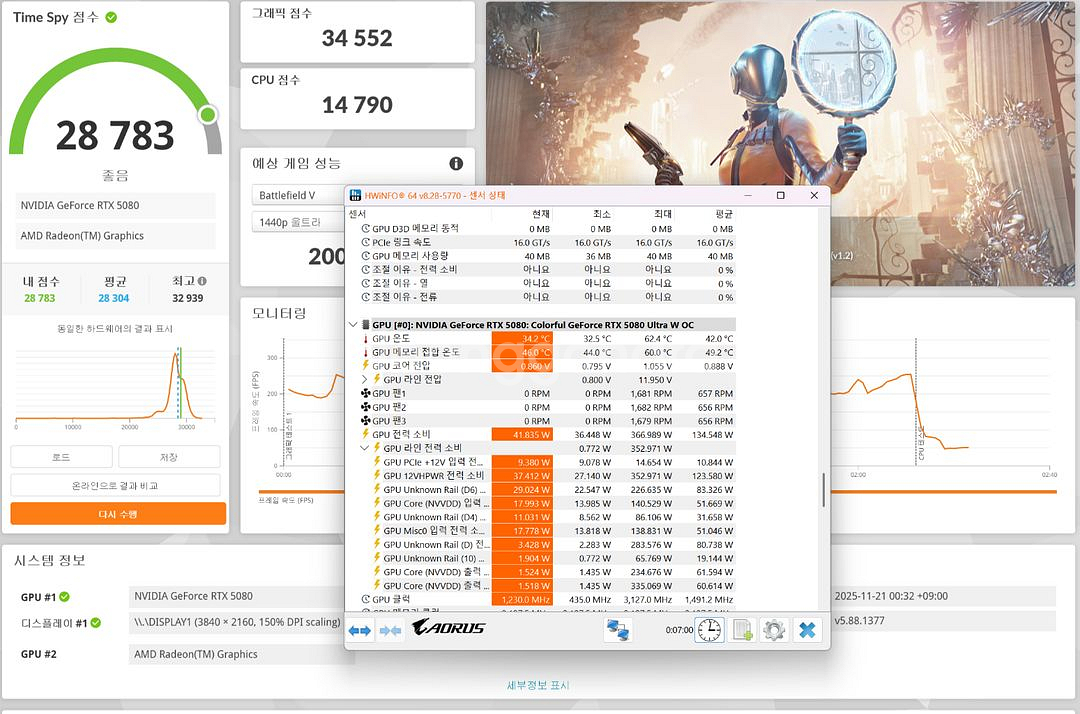Screen dimensions: 1080x714
Task: Click the fan icon next to GPU 팬1
Action: tap(364, 392)
